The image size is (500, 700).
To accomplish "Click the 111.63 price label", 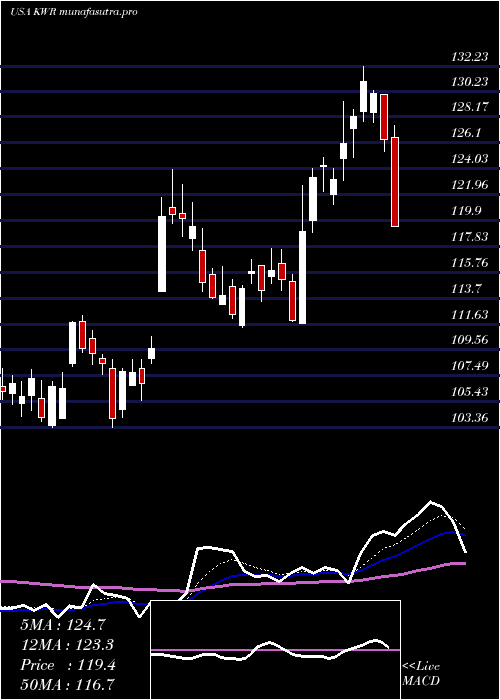I will 470,315.
